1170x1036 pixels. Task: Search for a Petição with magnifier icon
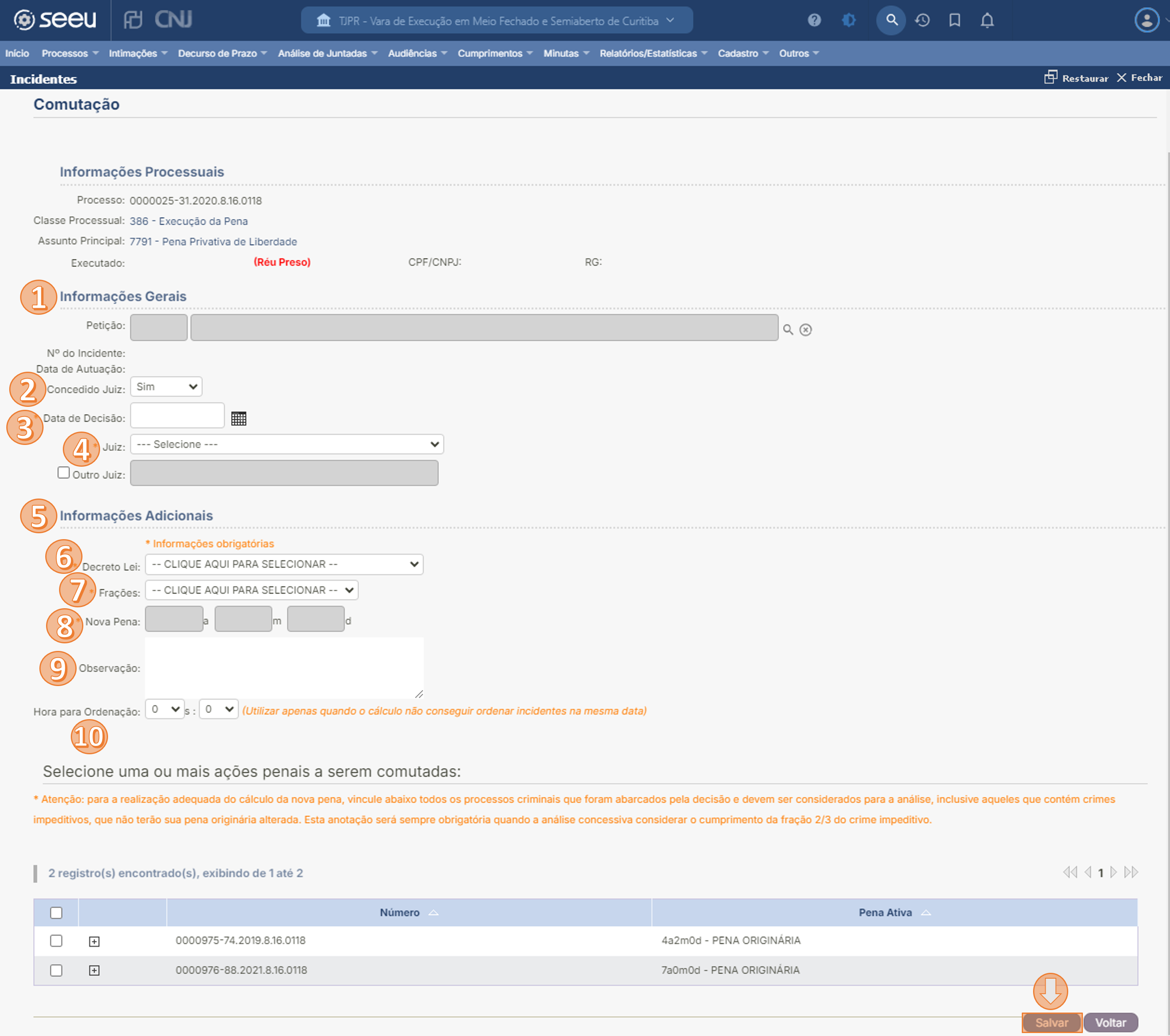coord(788,329)
